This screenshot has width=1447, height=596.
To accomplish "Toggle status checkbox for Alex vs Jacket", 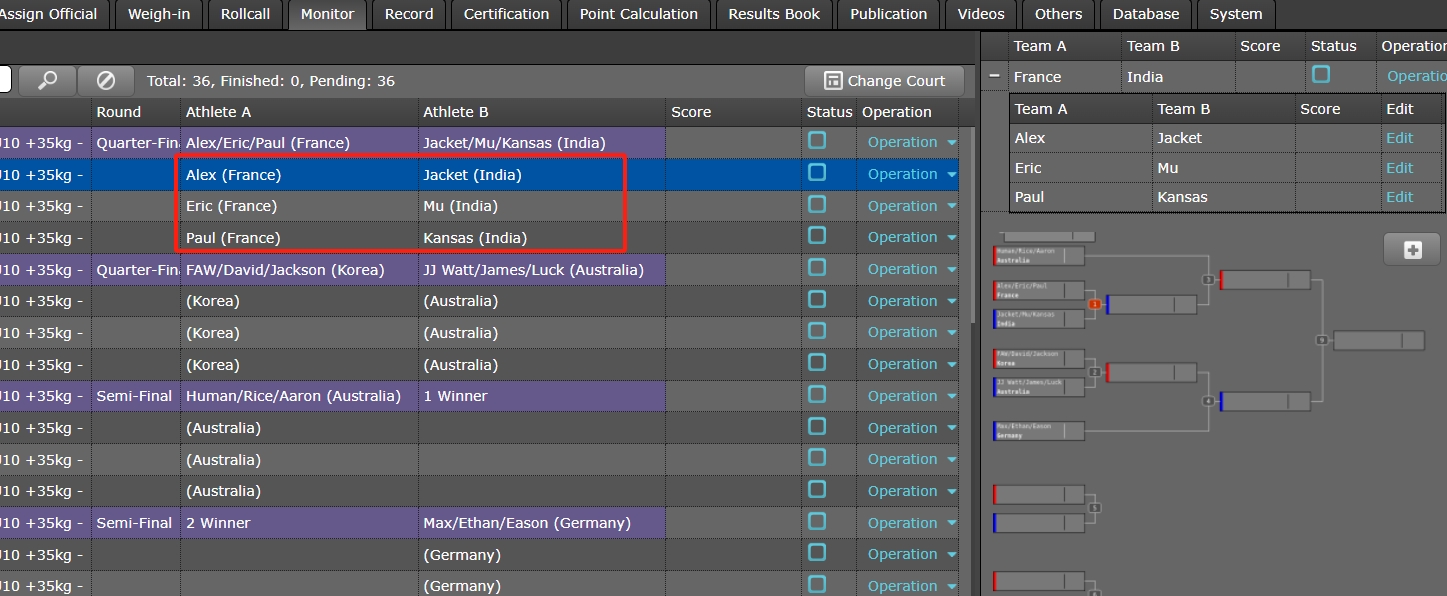I will 817,173.
